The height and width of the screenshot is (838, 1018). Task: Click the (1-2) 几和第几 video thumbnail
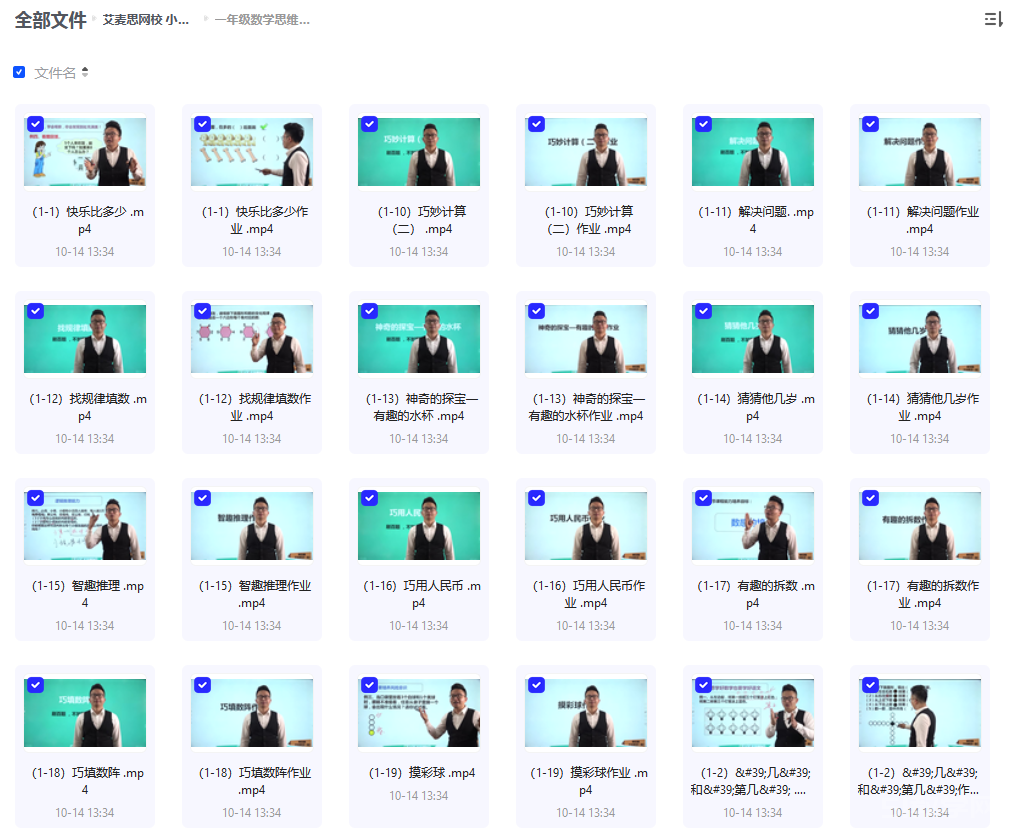pyautogui.click(x=752, y=712)
